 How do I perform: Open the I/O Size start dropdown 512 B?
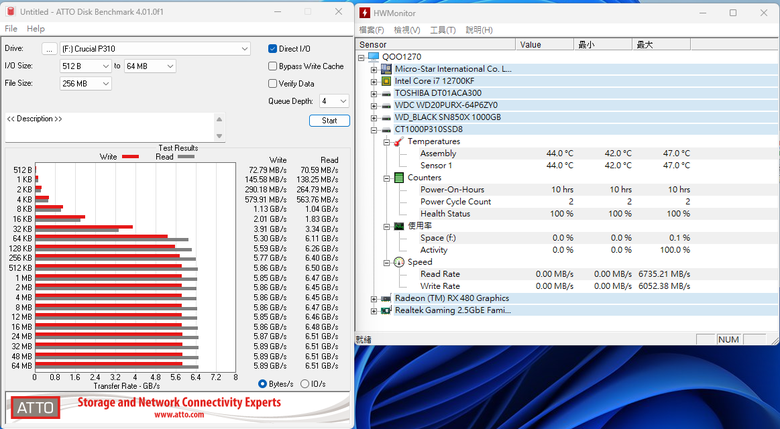point(85,66)
